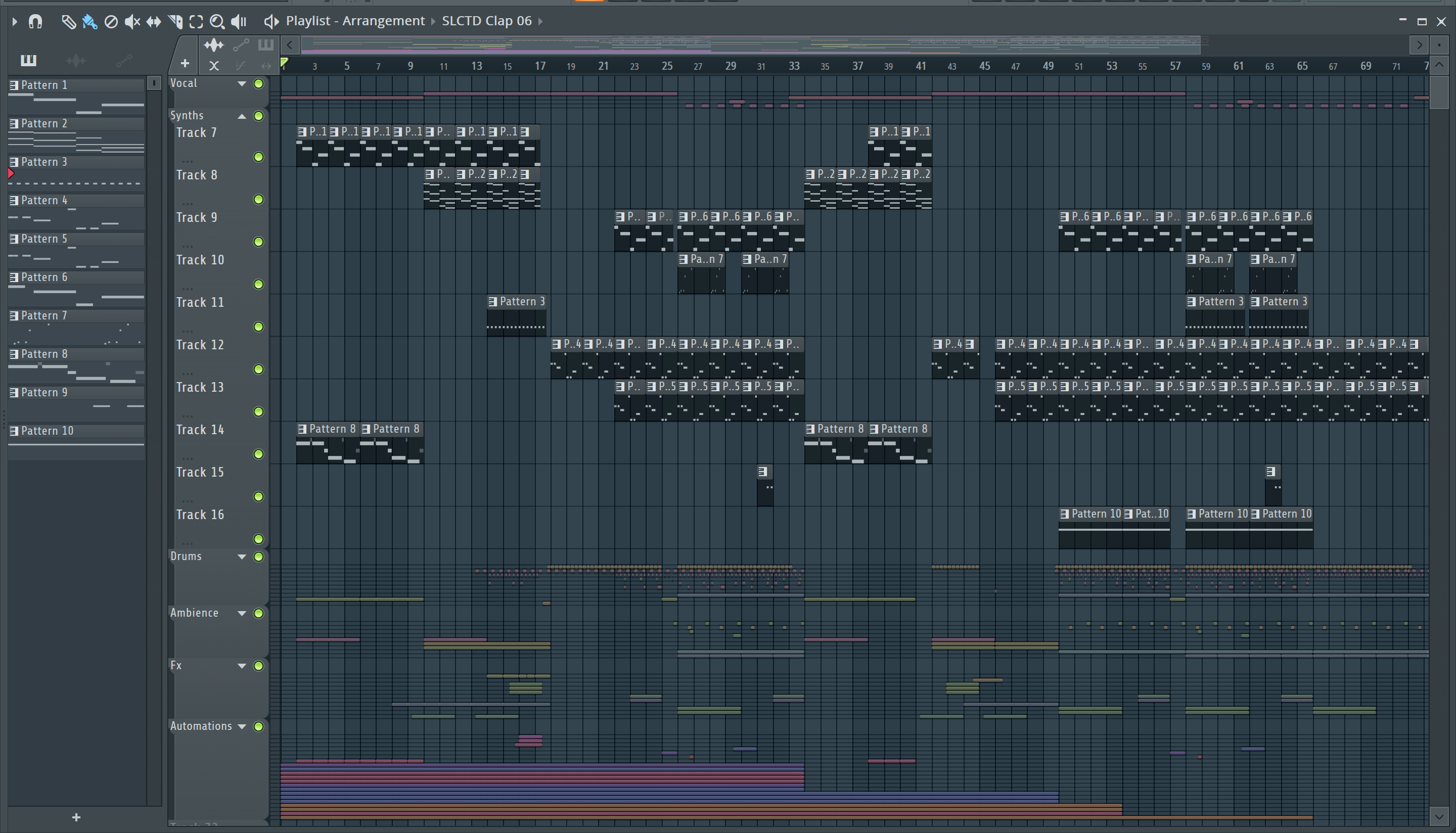
Task: Open the playlist options menu arrow
Action: click(15, 22)
